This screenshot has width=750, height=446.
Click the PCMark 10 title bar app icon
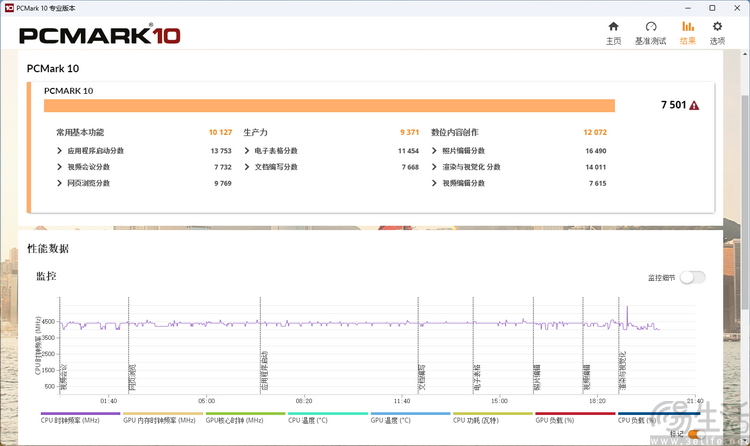[x=9, y=8]
